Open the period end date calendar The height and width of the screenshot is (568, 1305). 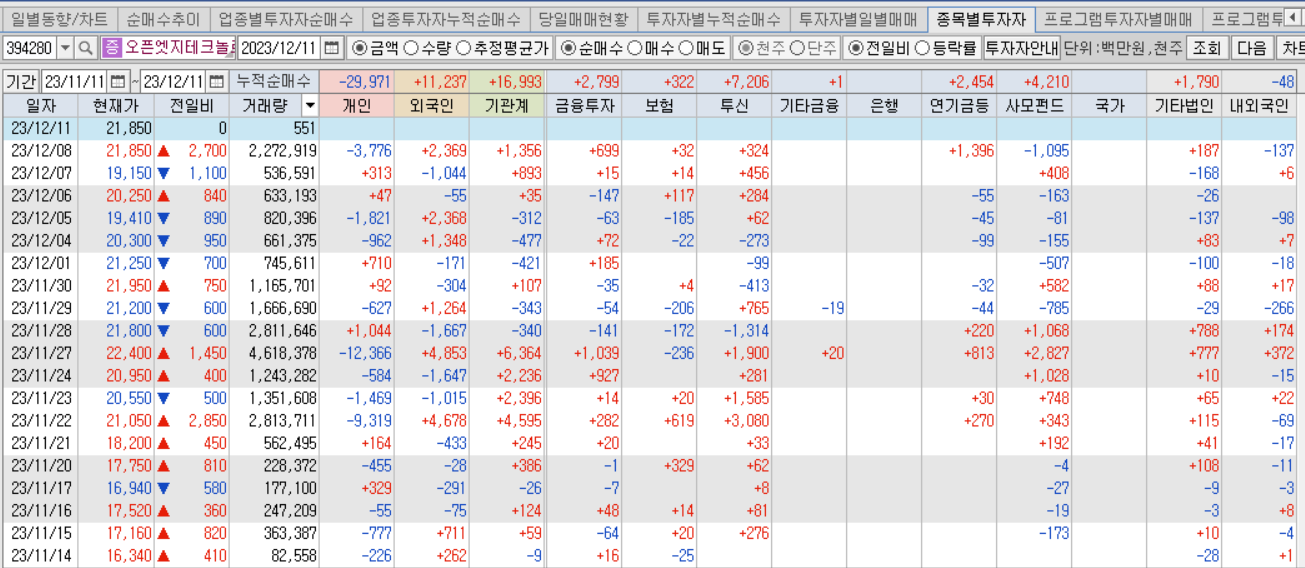pos(217,81)
